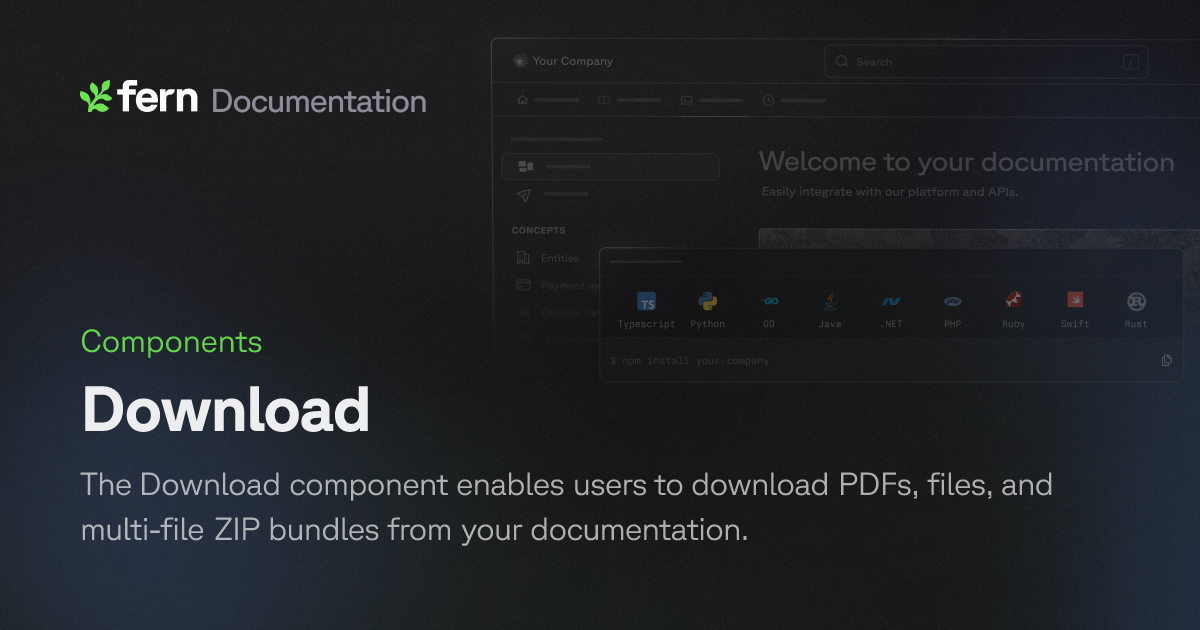Choose the Typescript language icon

click(647, 303)
